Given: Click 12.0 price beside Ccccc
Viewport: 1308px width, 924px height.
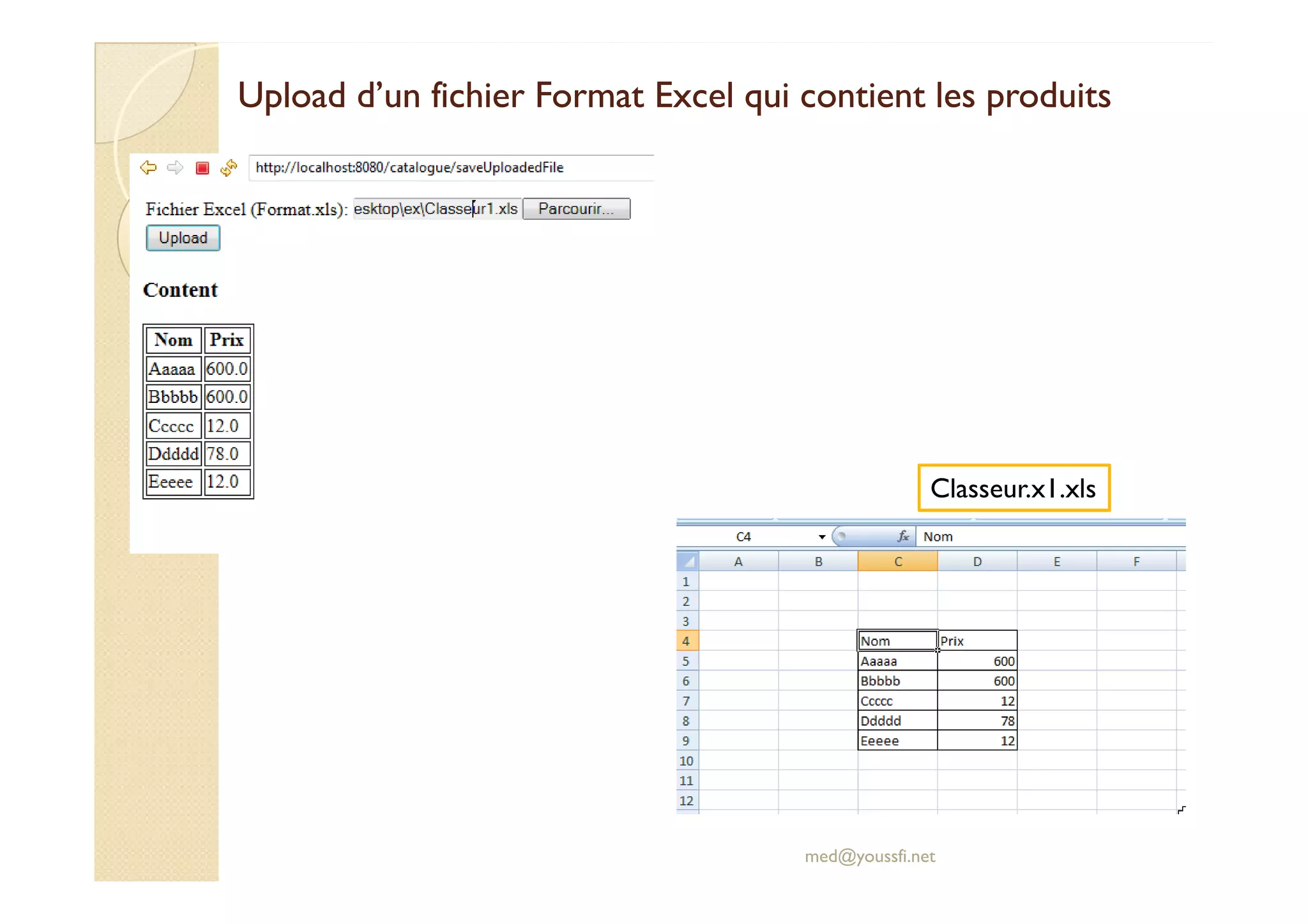Looking at the screenshot, I should (x=227, y=425).
